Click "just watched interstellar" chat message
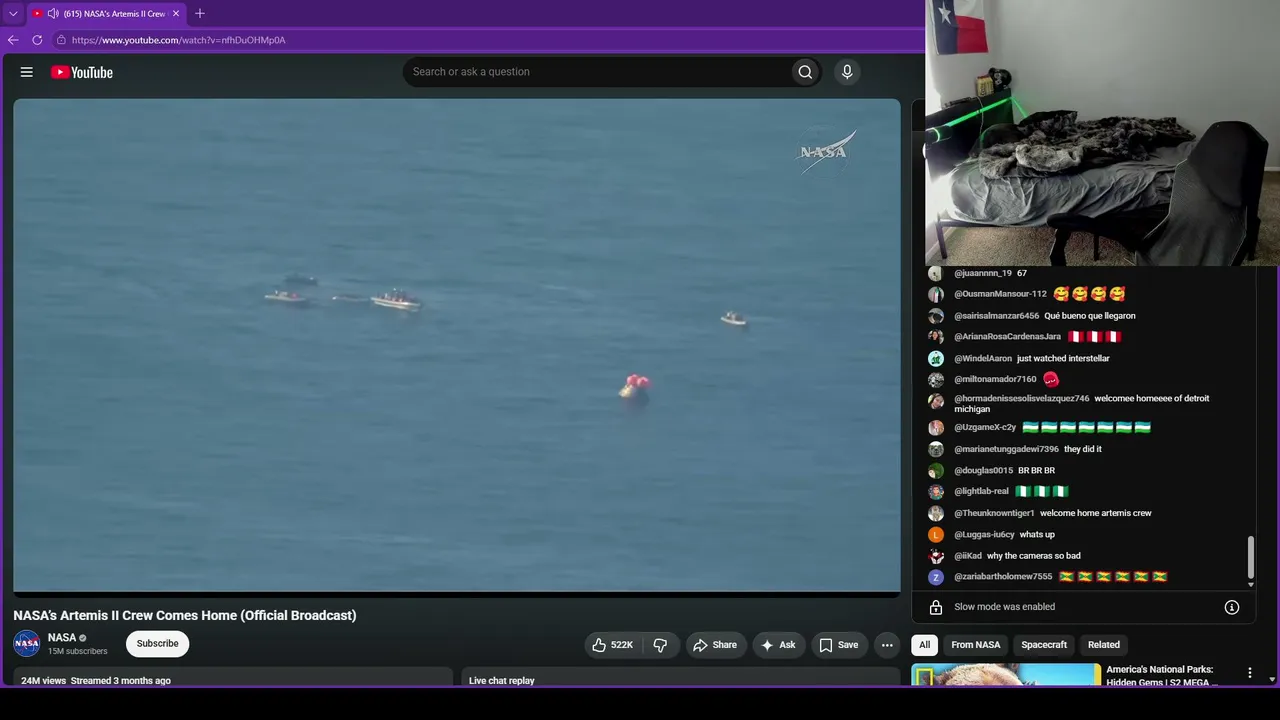The width and height of the screenshot is (1280, 720). click(x=1063, y=358)
